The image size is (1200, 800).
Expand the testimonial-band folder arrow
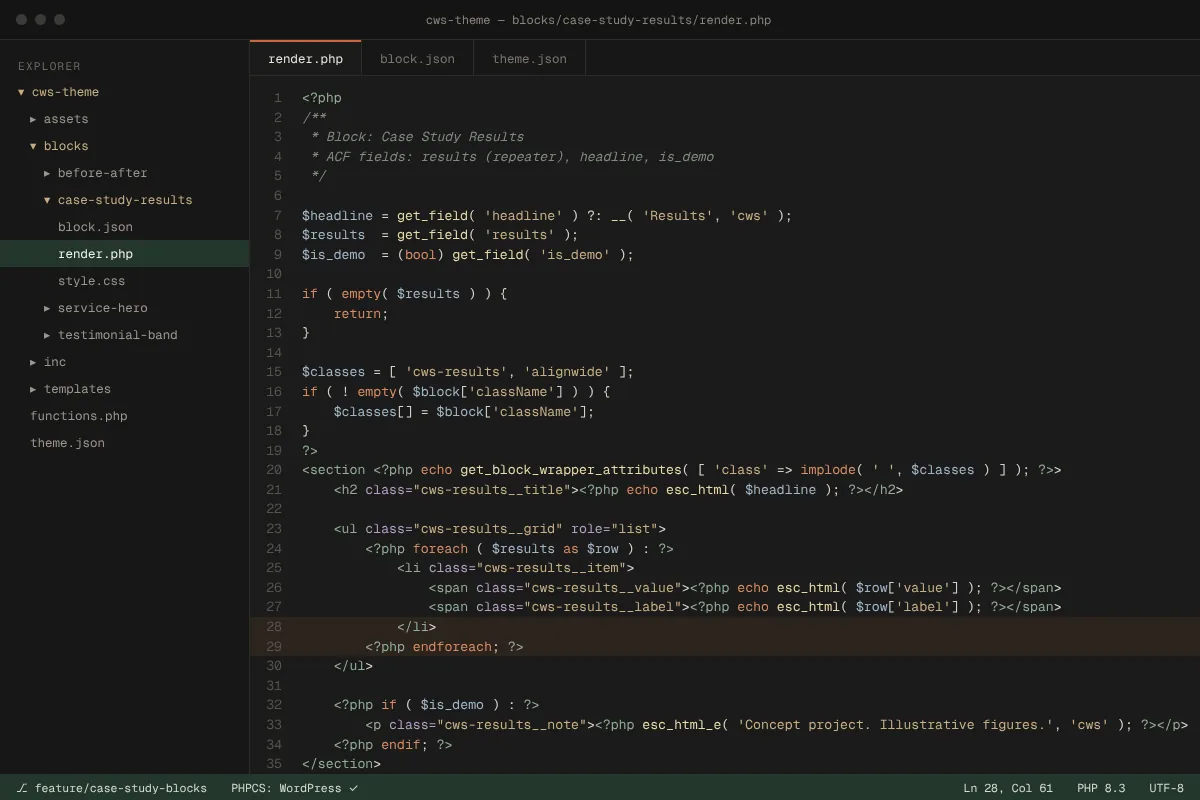47,335
